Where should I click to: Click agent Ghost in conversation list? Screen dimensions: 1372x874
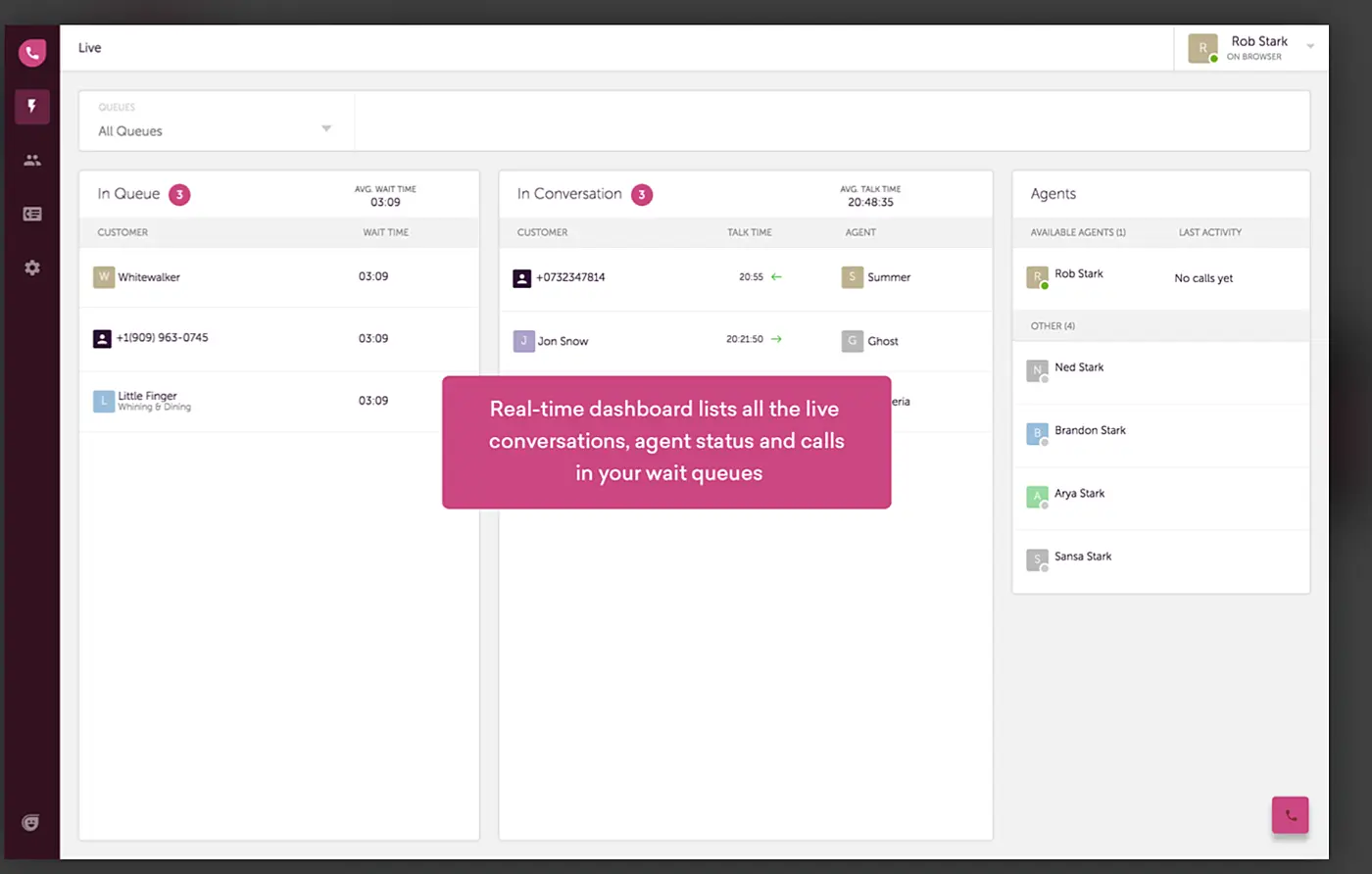point(881,340)
